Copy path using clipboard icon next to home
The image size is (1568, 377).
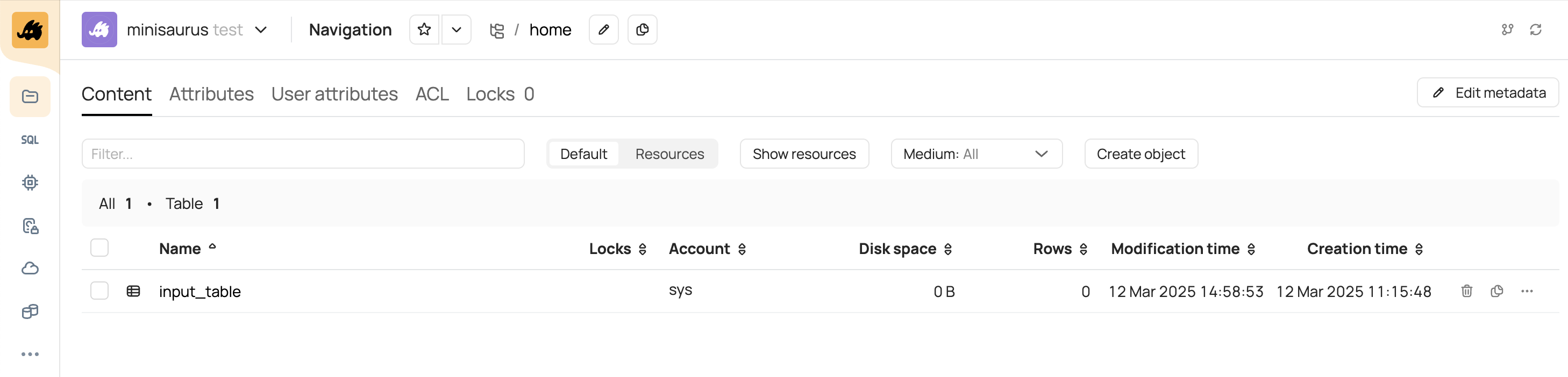coord(642,30)
